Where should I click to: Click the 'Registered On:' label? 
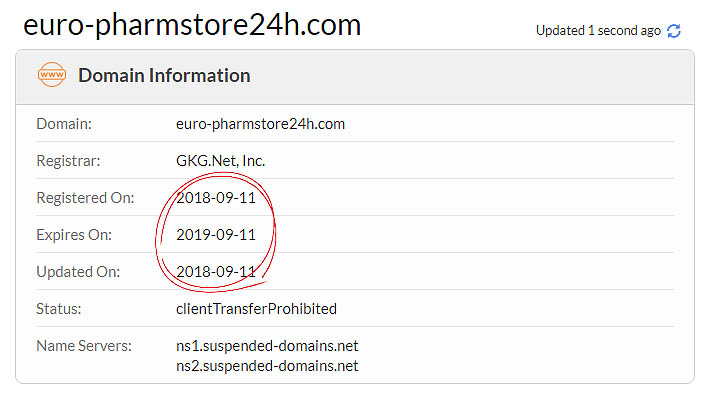point(85,198)
